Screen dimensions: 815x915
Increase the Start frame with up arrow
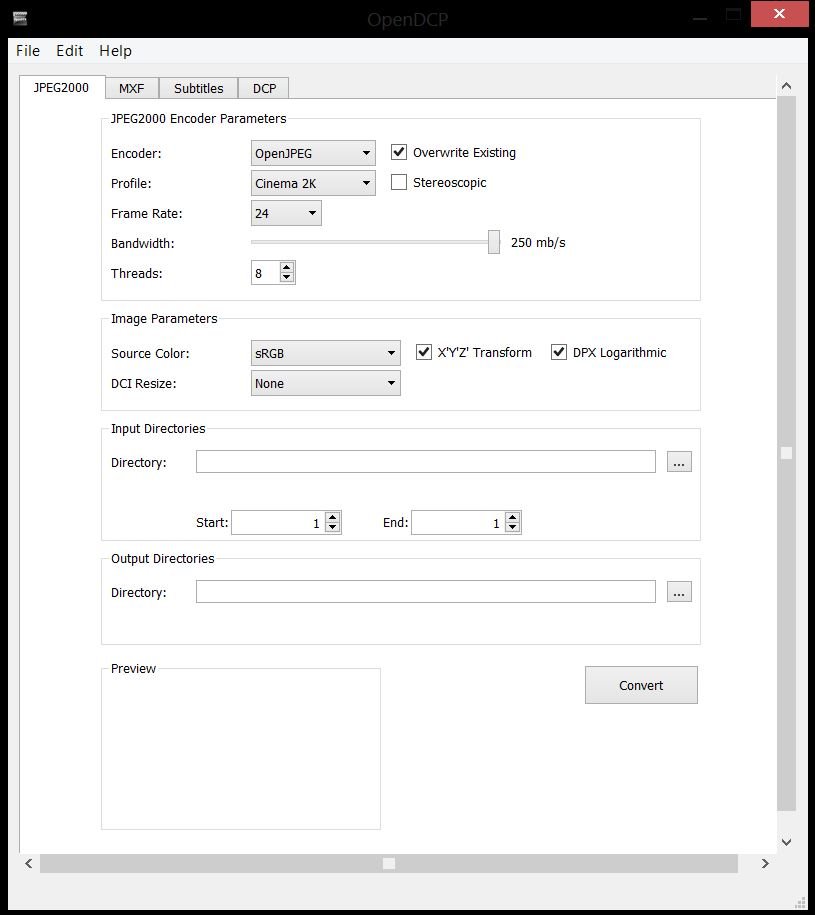point(333,518)
